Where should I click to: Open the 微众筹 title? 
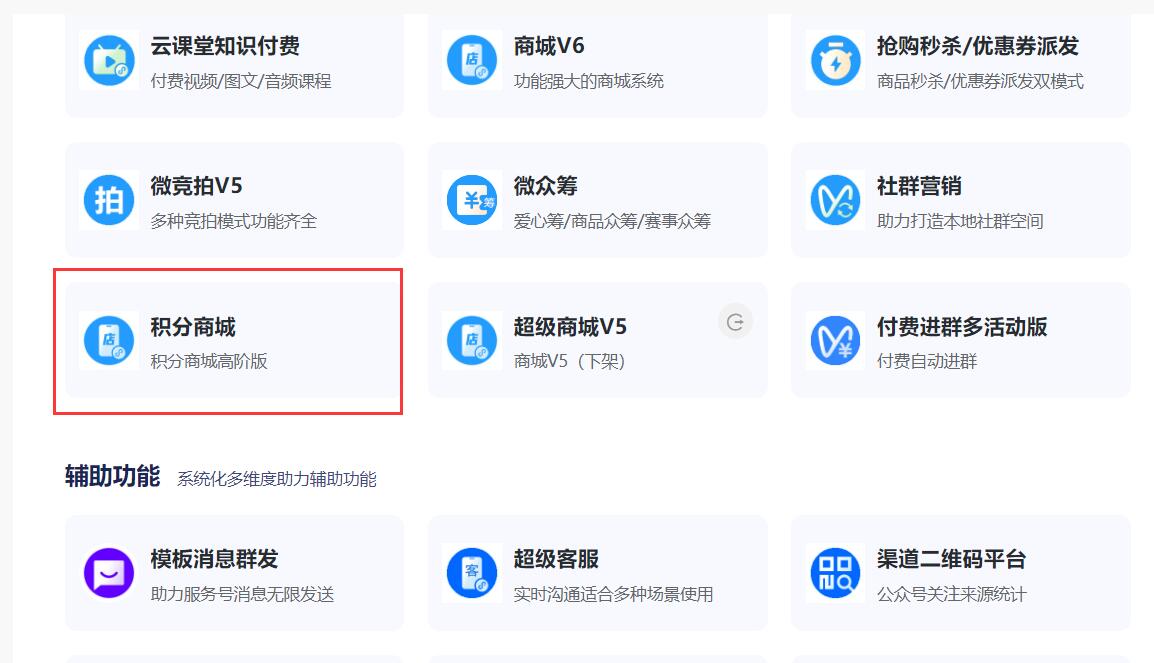[x=545, y=186]
